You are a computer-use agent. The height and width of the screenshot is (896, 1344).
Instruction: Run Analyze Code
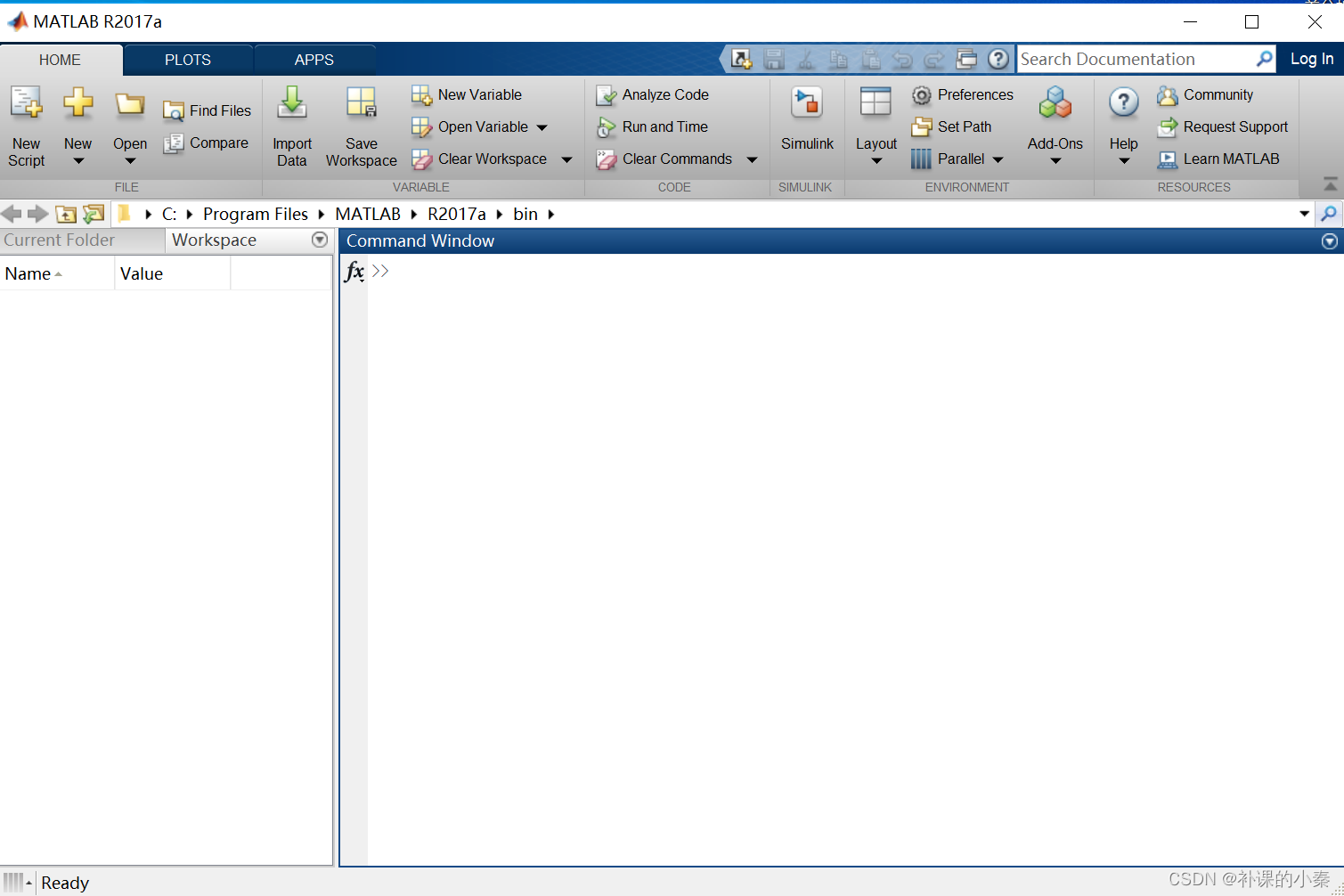(653, 94)
